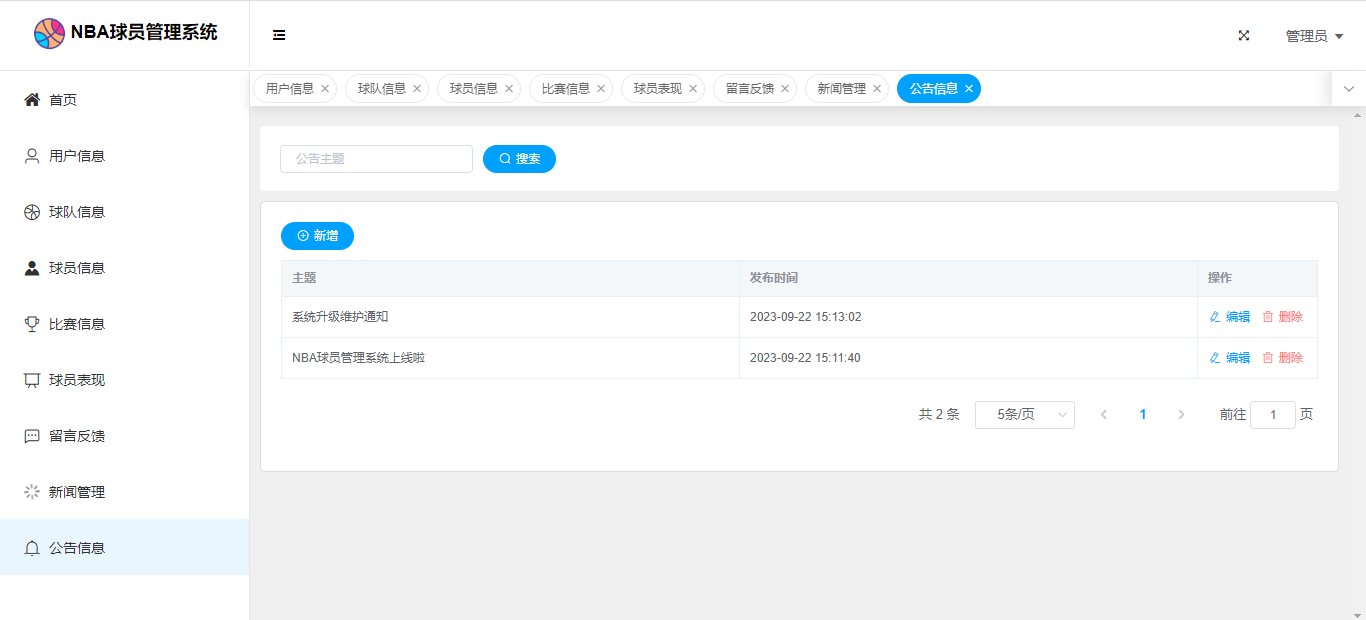Click the basketball logo icon
Image resolution: width=1366 pixels, height=620 pixels.
click(x=49, y=33)
